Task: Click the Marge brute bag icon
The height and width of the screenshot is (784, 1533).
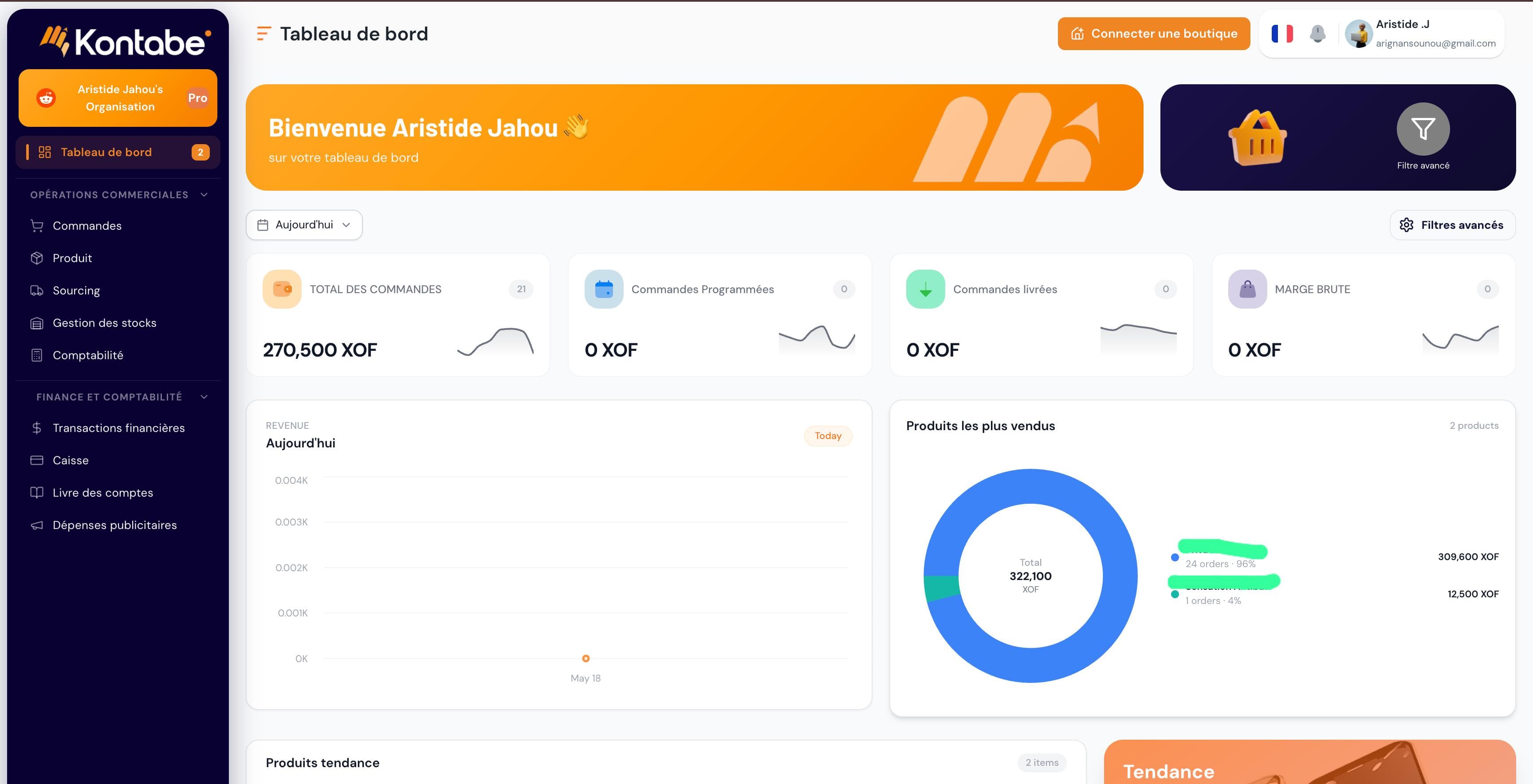Action: (x=1247, y=289)
